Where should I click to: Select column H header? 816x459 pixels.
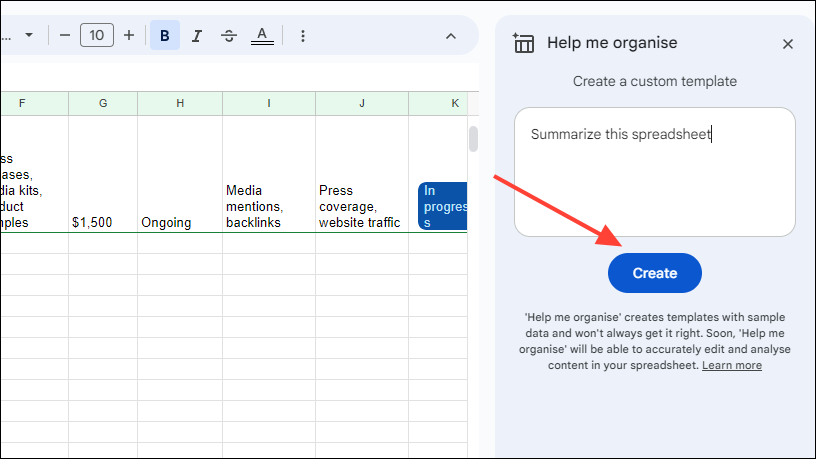(180, 103)
